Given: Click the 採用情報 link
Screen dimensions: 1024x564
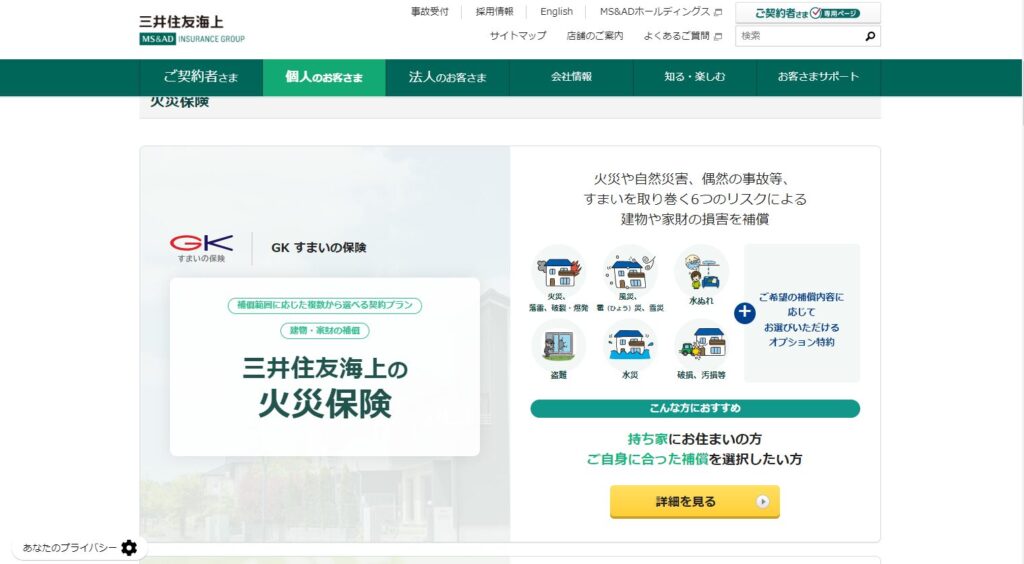Looking at the screenshot, I should (x=494, y=12).
